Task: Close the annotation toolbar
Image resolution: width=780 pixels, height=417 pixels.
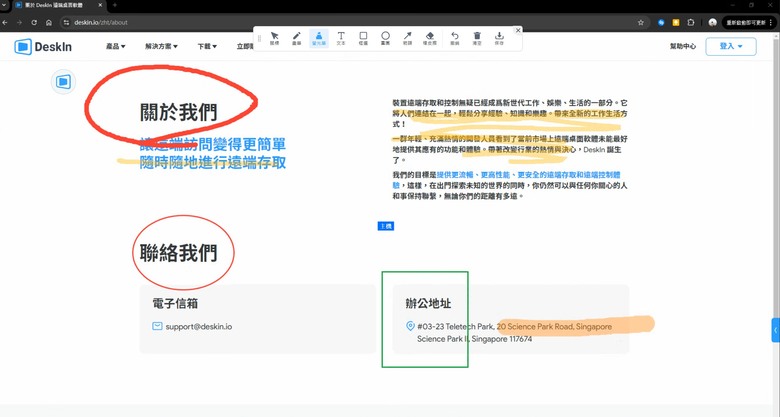Action: click(x=518, y=30)
